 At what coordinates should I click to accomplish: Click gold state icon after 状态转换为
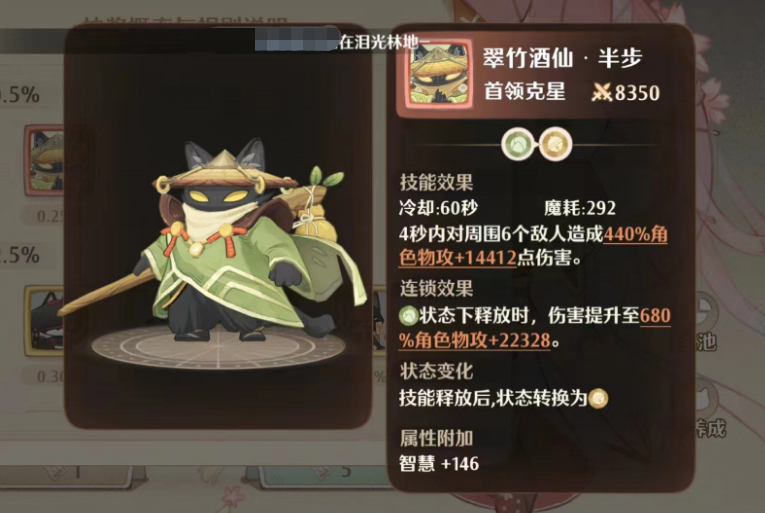598,398
